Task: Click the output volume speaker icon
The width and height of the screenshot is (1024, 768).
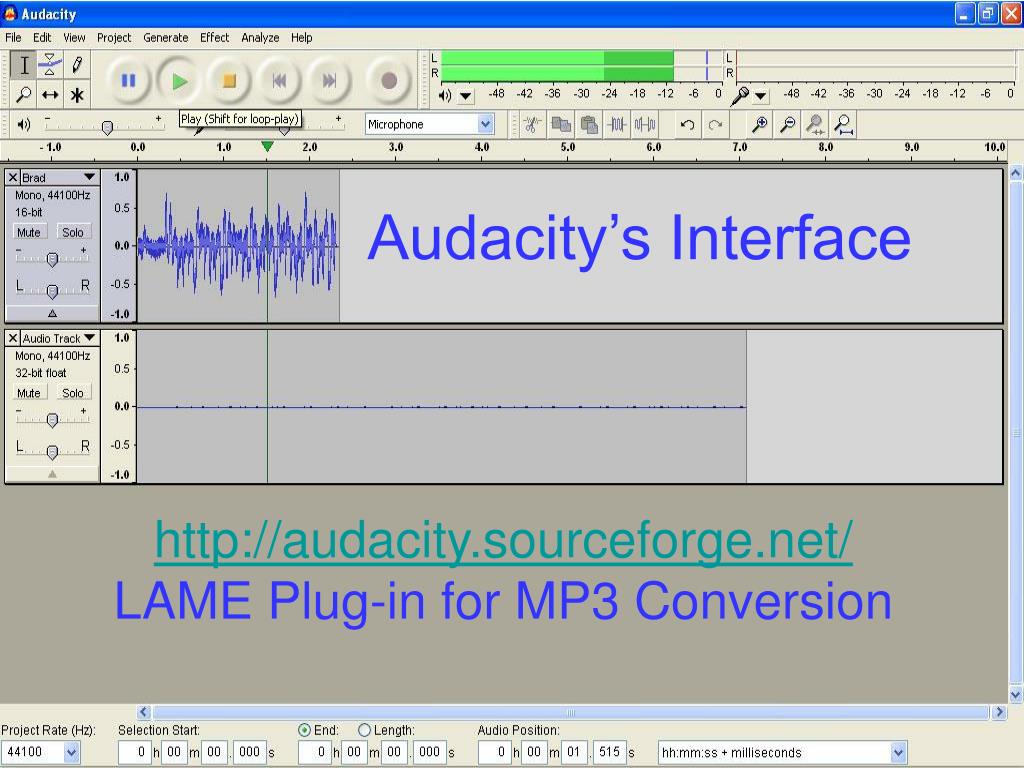Action: point(24,124)
